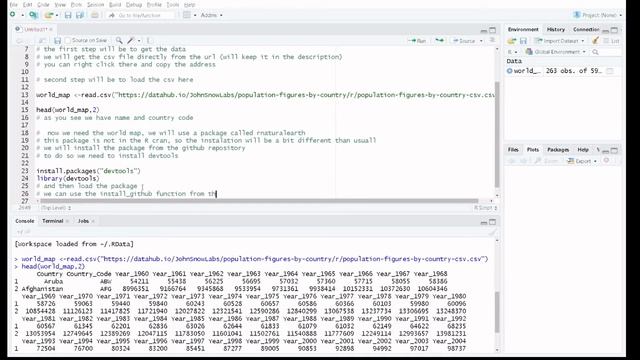Screen dimensions: 640x360
Task: Open the workspace panes layout dropdown
Action: [189, 15]
